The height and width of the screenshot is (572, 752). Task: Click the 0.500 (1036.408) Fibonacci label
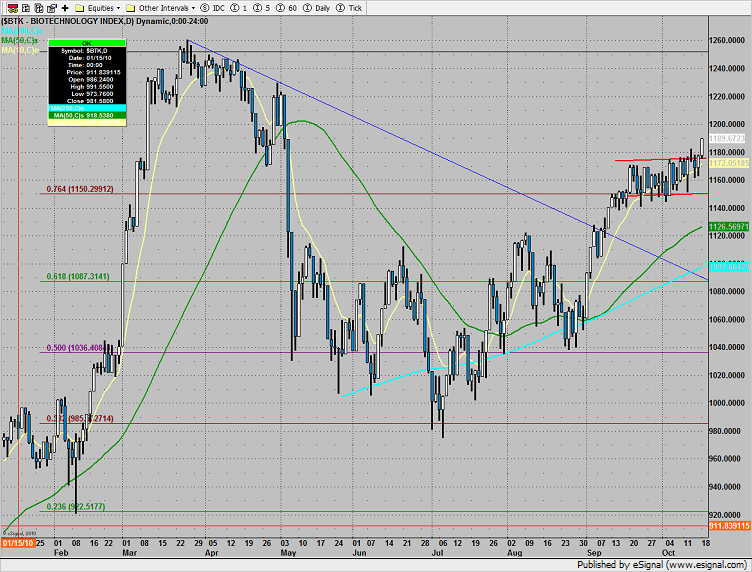[76, 348]
